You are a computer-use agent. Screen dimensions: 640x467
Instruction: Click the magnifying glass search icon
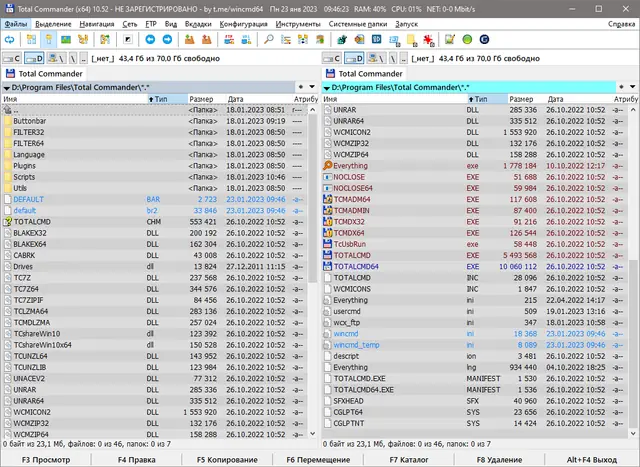269,40
